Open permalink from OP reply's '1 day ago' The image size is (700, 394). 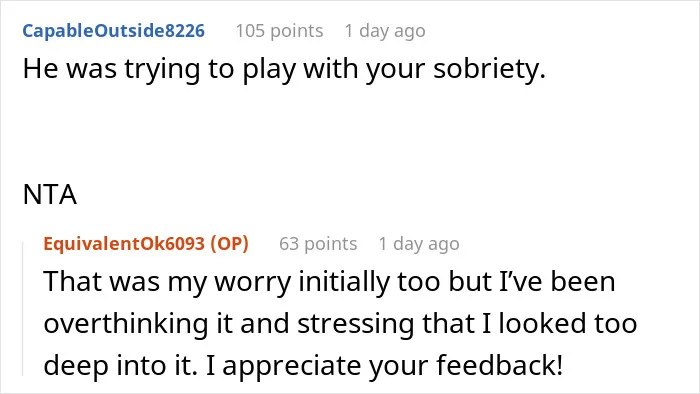[x=419, y=244]
